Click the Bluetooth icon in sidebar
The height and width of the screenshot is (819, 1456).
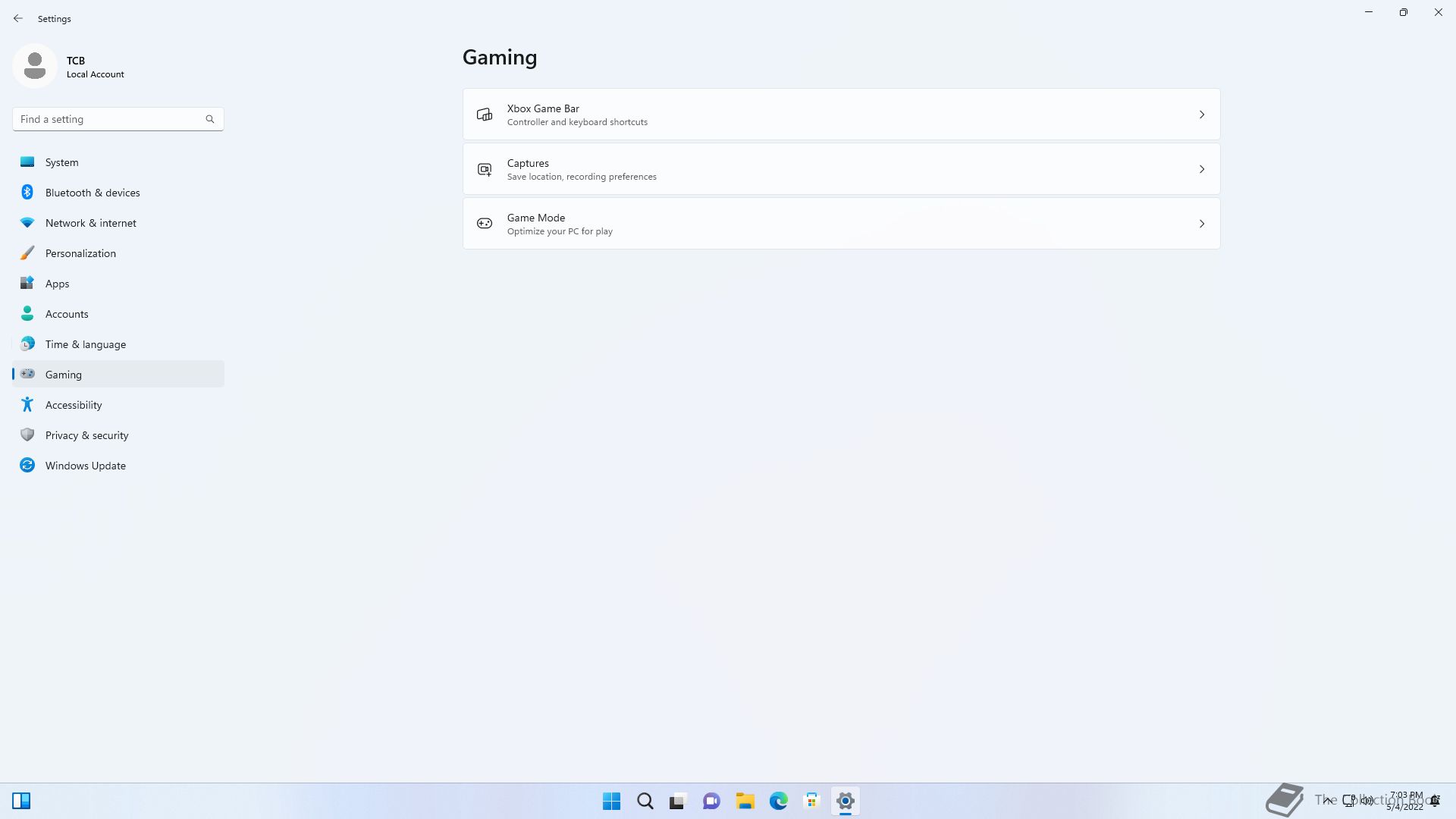pyautogui.click(x=27, y=192)
